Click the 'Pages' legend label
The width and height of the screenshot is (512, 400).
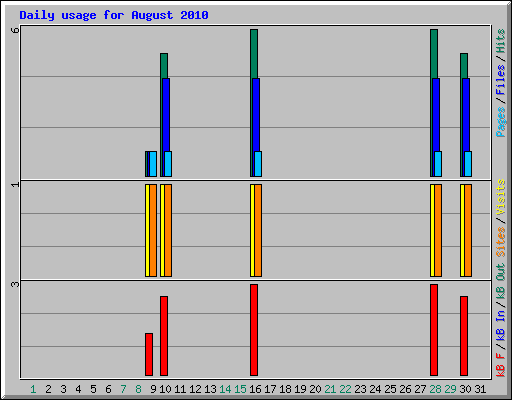(500, 122)
